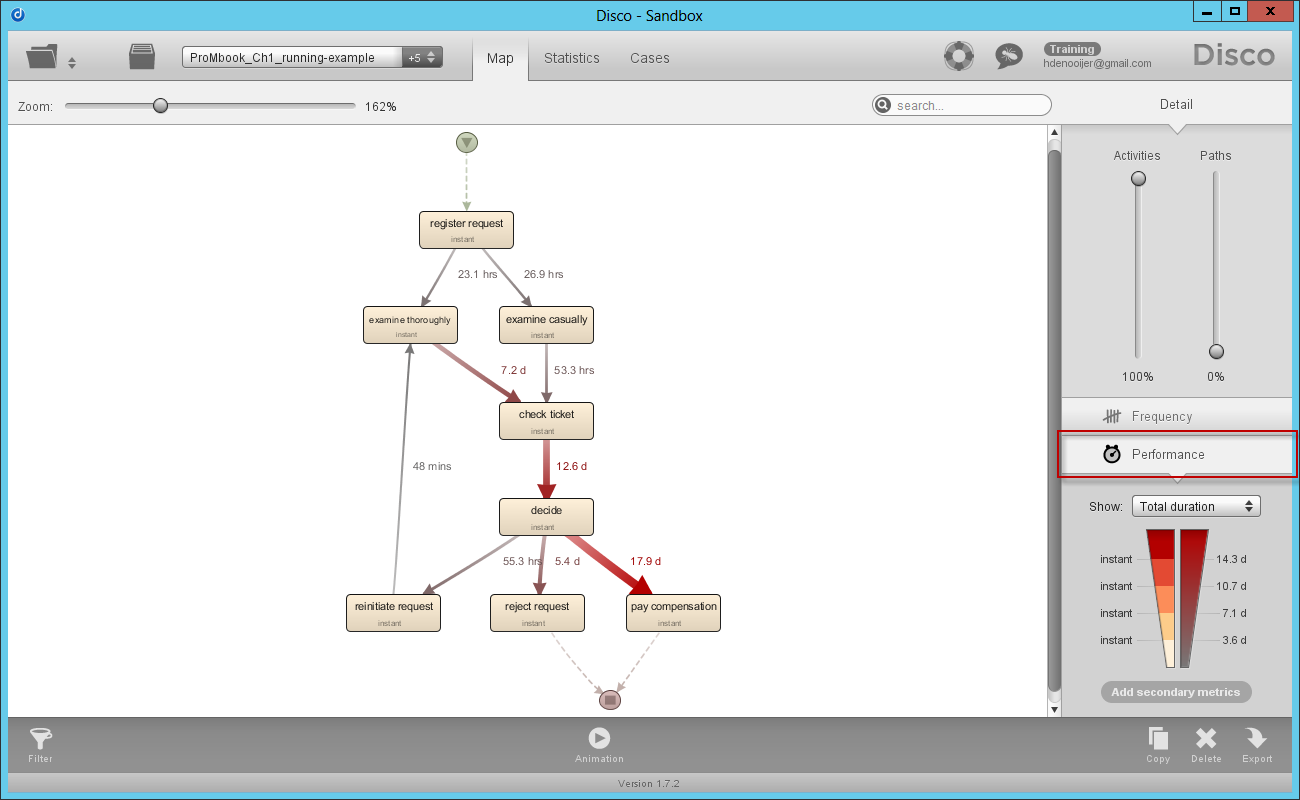1300x800 pixels.
Task: Click the path duration color legend
Action: tap(1194, 598)
